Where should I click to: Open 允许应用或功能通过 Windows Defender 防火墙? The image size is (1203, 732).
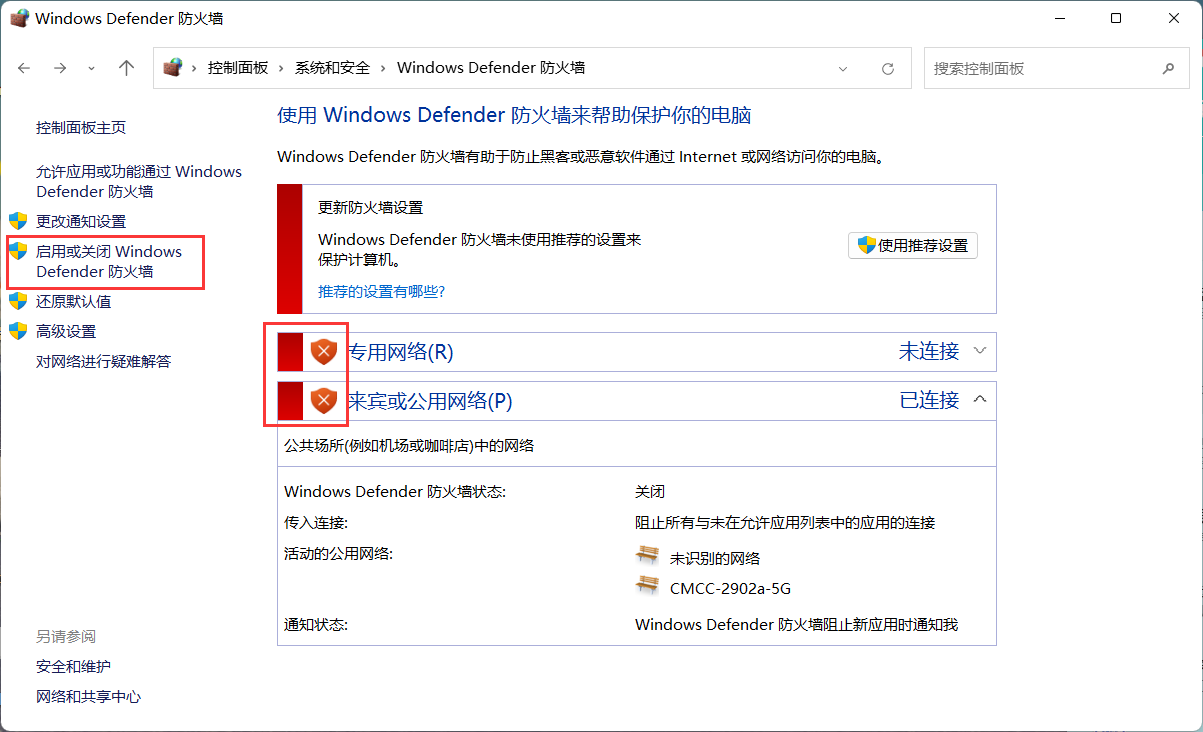[x=139, y=181]
